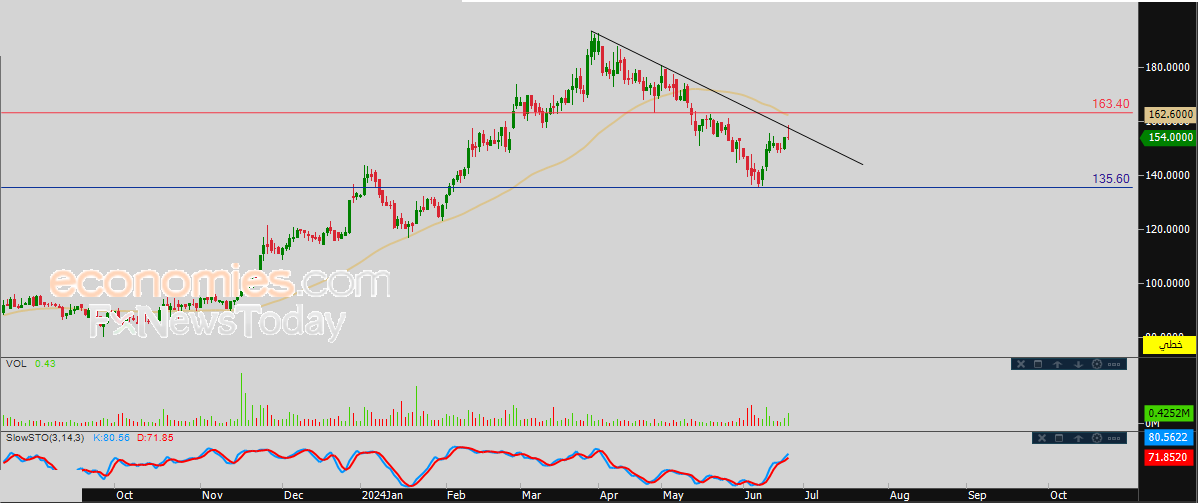
Task: Move the SlowSTO panel up
Action: 1079,438
